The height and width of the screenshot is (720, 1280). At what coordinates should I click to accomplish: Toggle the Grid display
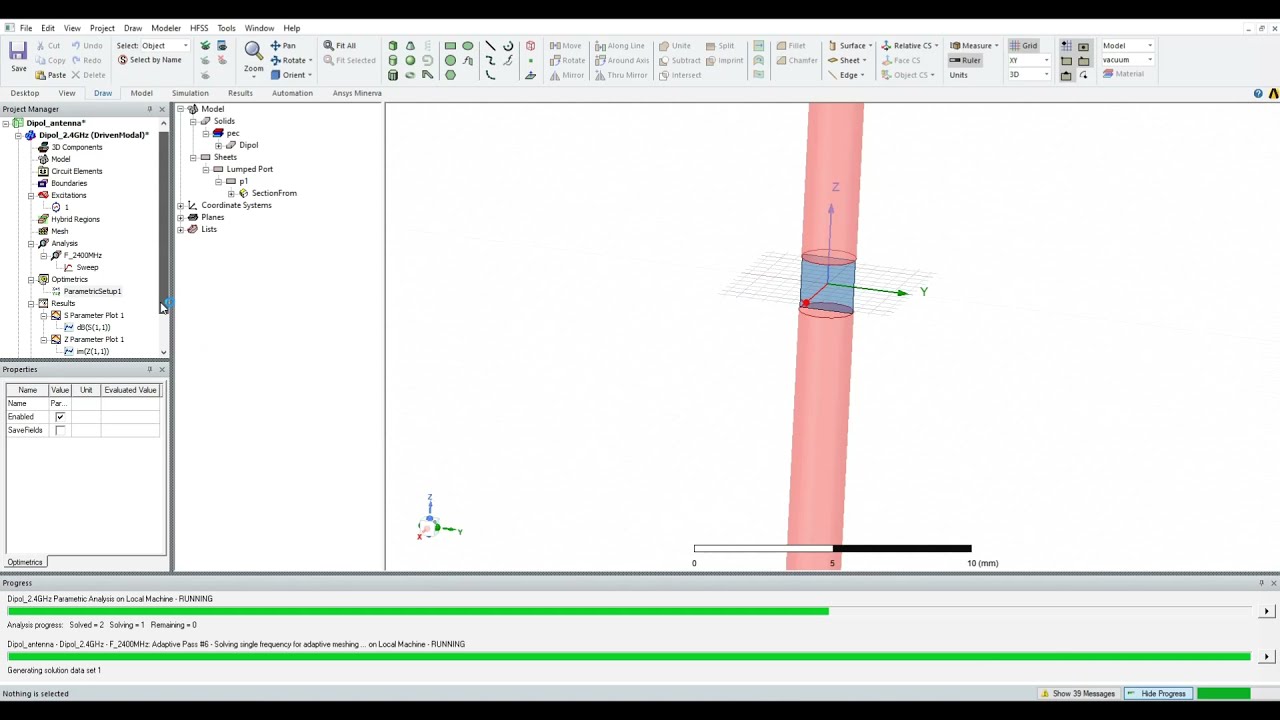click(1023, 45)
